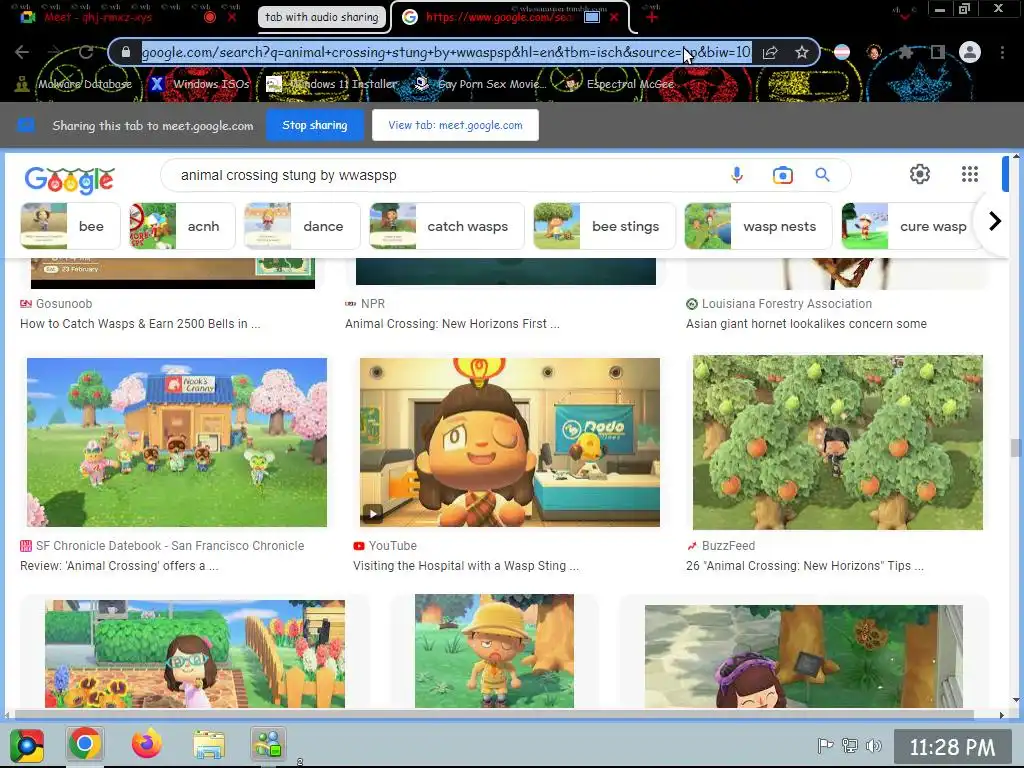Click the browser address bar URL
This screenshot has width=1024, height=768.
pos(446,52)
